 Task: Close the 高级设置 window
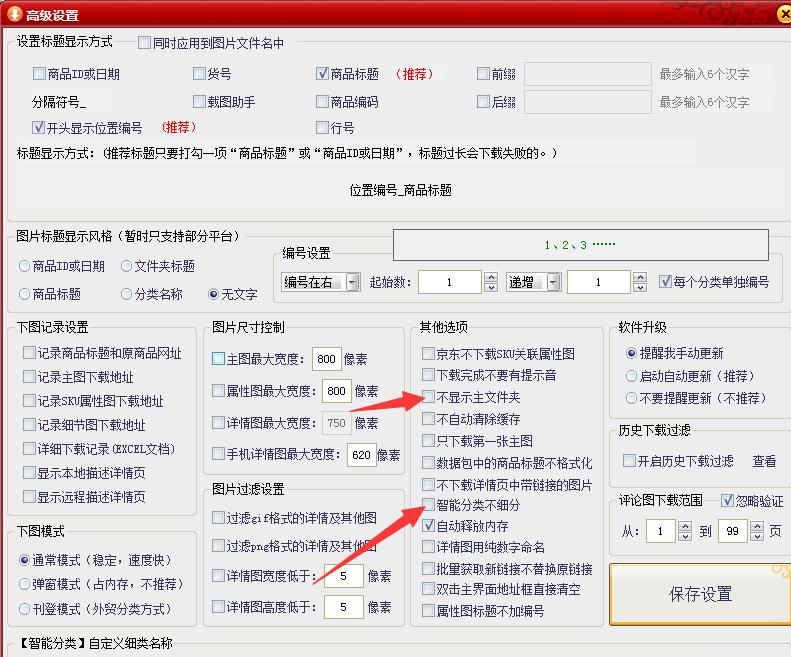tap(785, 14)
